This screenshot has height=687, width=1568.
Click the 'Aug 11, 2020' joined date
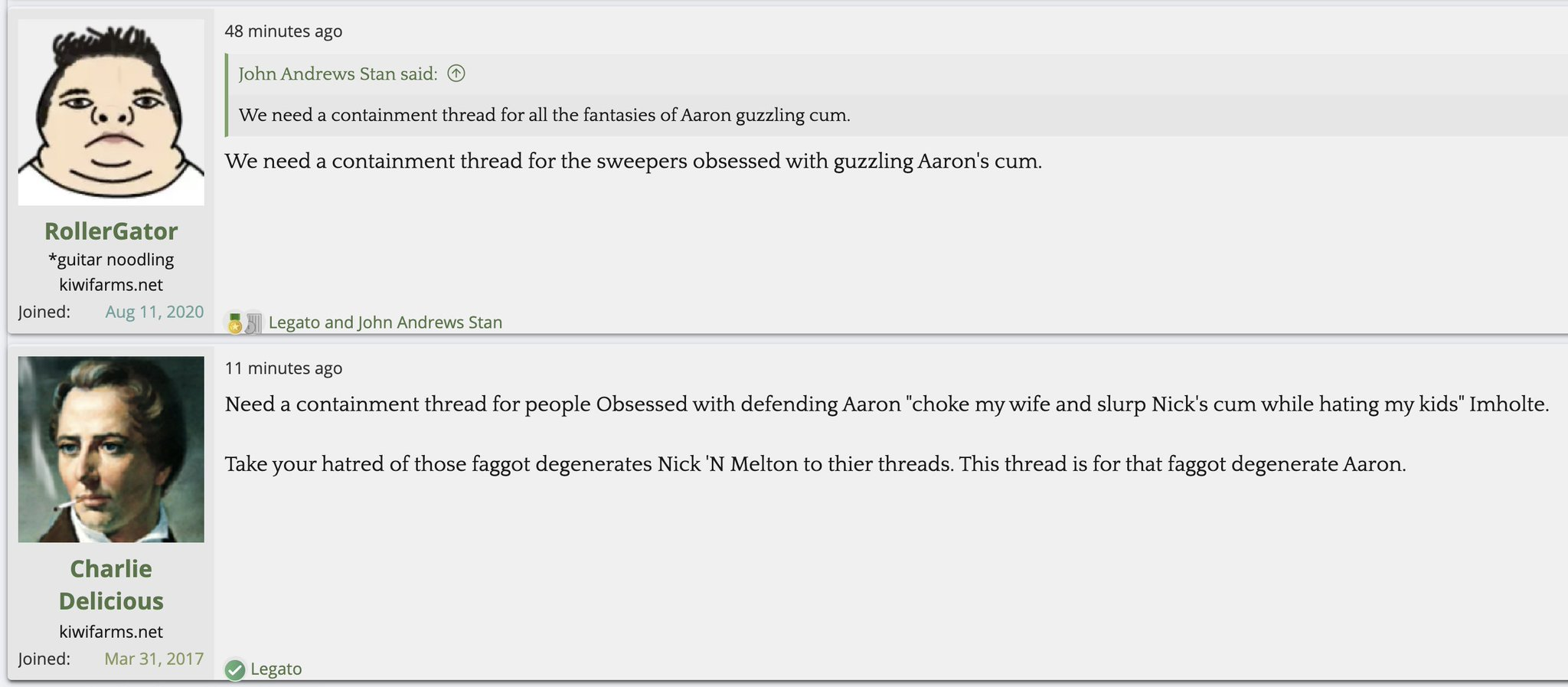pyautogui.click(x=155, y=312)
